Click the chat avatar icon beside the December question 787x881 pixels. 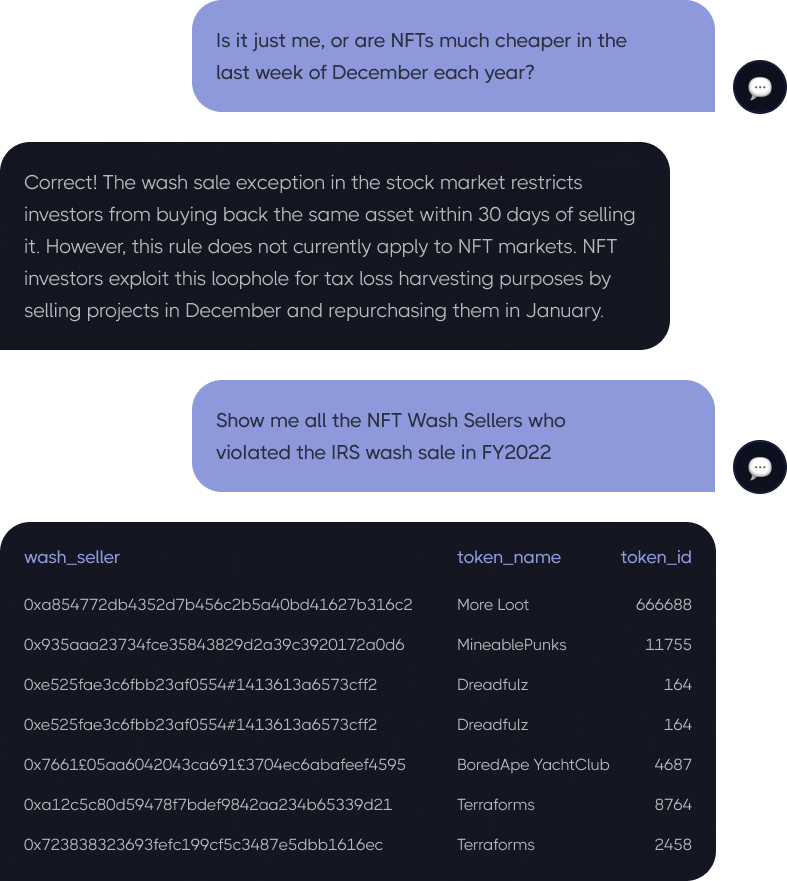[x=759, y=87]
